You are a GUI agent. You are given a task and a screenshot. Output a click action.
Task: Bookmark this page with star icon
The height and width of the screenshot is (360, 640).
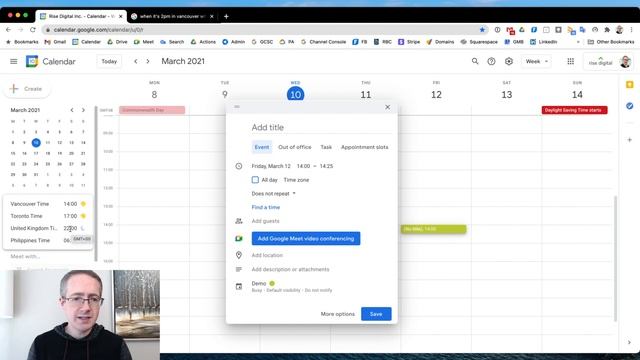(x=482, y=30)
